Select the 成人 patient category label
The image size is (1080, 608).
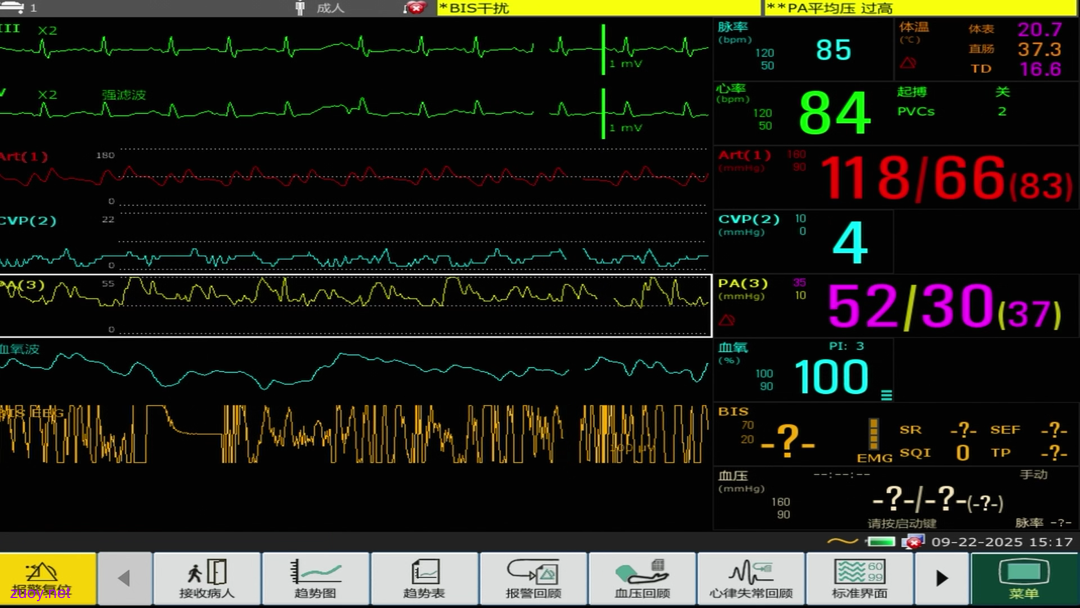coord(330,8)
